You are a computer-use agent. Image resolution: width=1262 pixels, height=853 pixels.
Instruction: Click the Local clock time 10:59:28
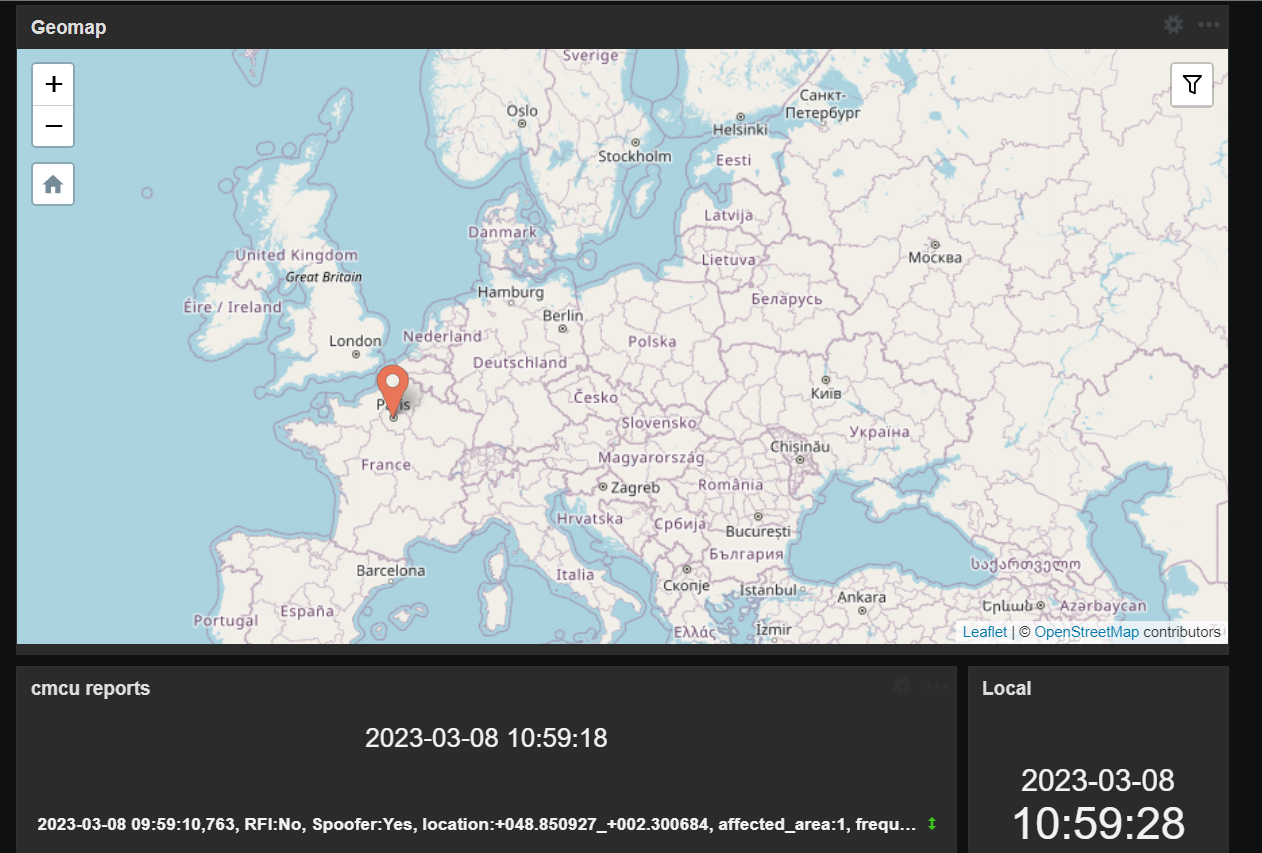[x=1098, y=823]
